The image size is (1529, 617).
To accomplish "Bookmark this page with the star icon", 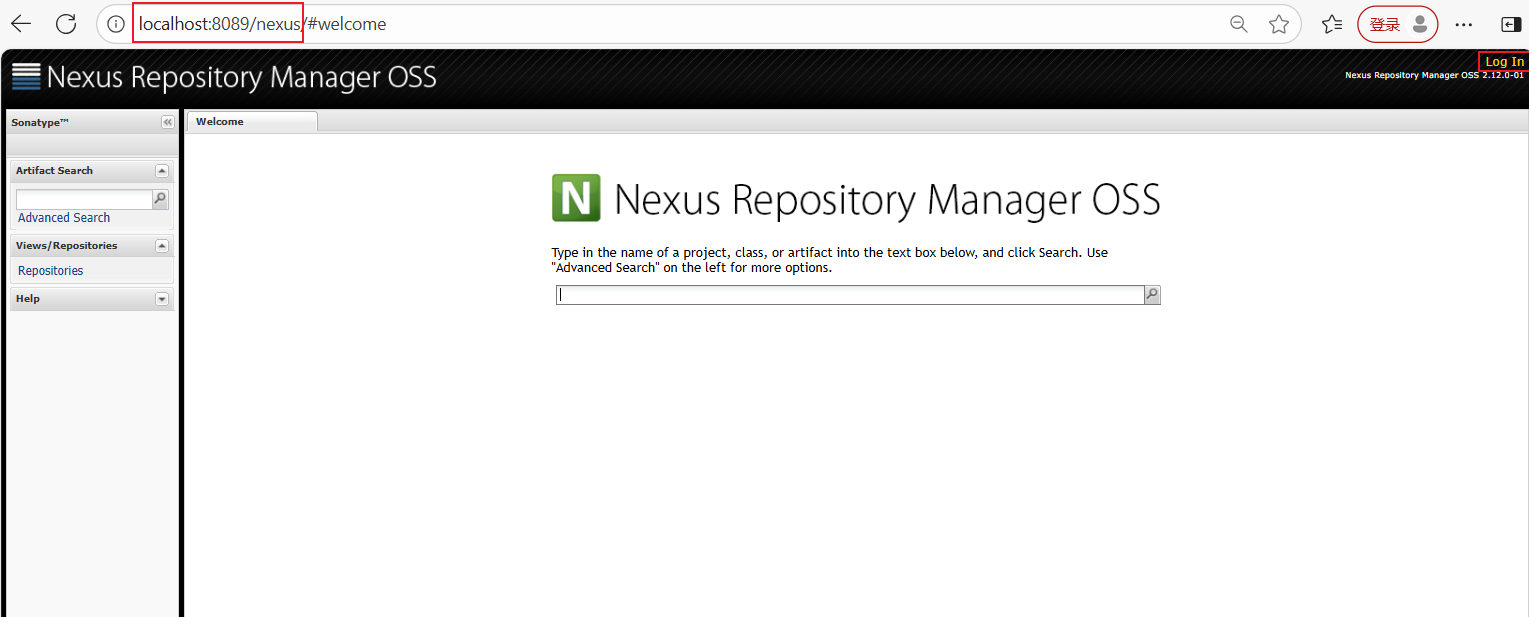I will click(x=1279, y=24).
